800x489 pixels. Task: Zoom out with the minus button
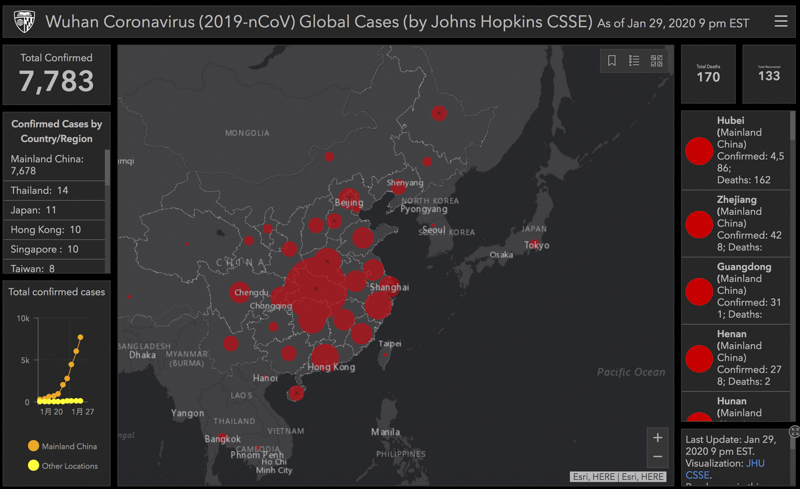coord(657,457)
